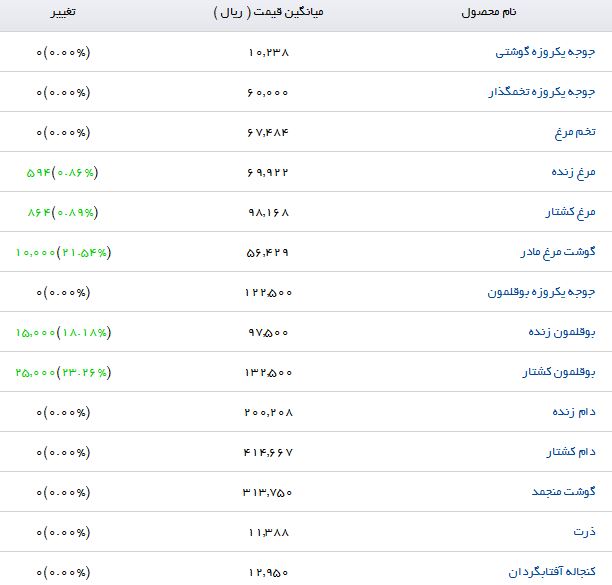Click the میانگین قیمت ( ریال ) column header
The image size is (612, 585).
(x=269, y=12)
